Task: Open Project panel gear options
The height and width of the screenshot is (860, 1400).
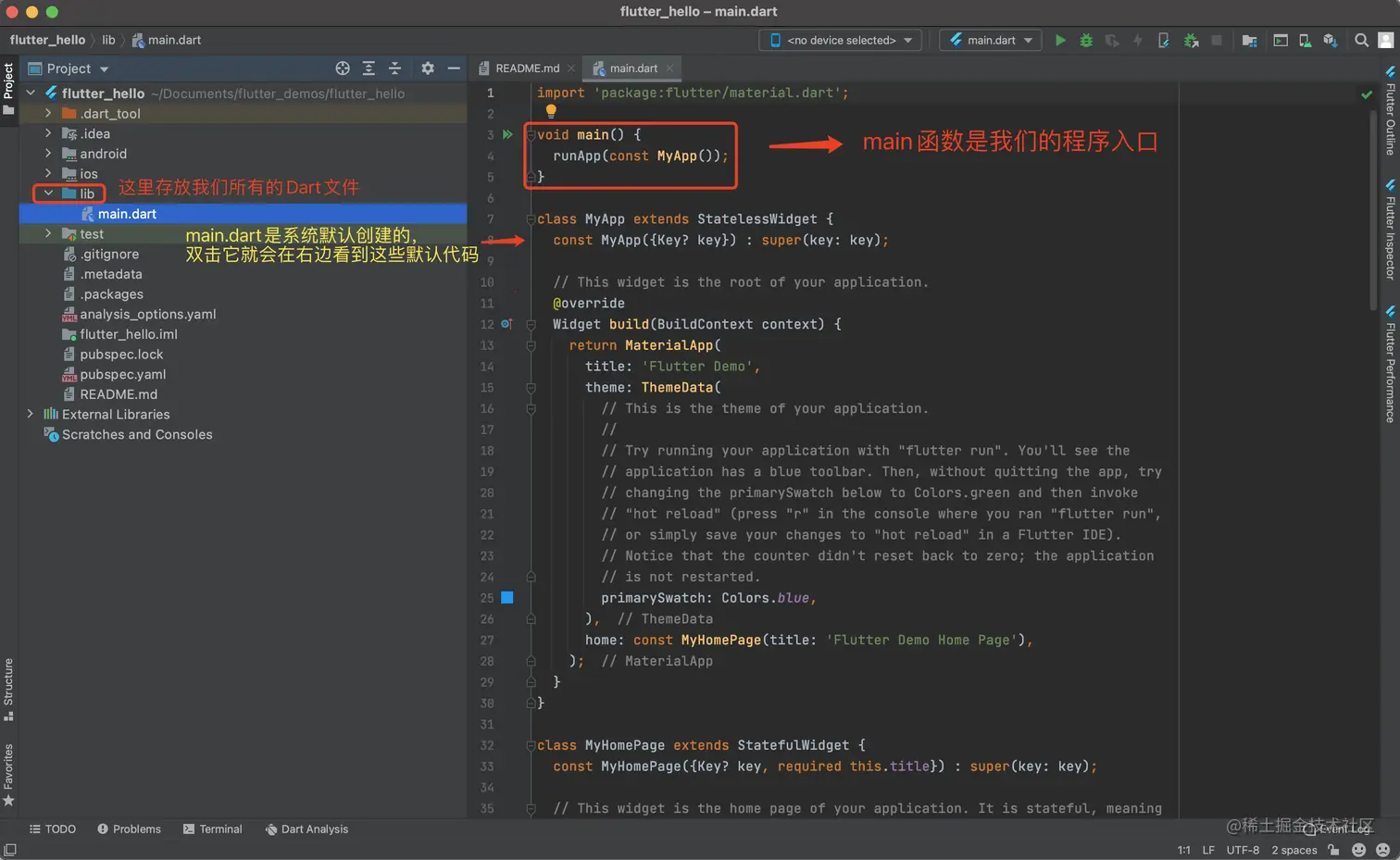Action: [427, 69]
